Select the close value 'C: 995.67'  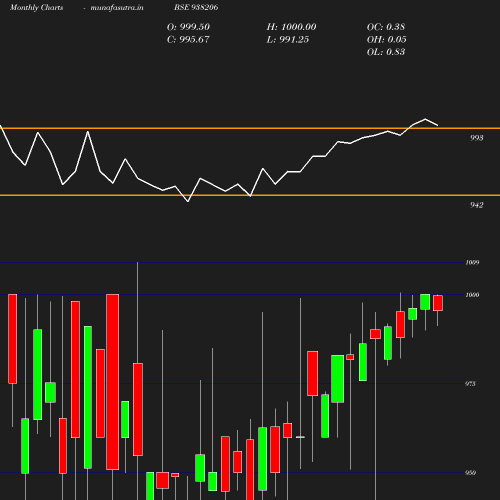tap(188, 40)
